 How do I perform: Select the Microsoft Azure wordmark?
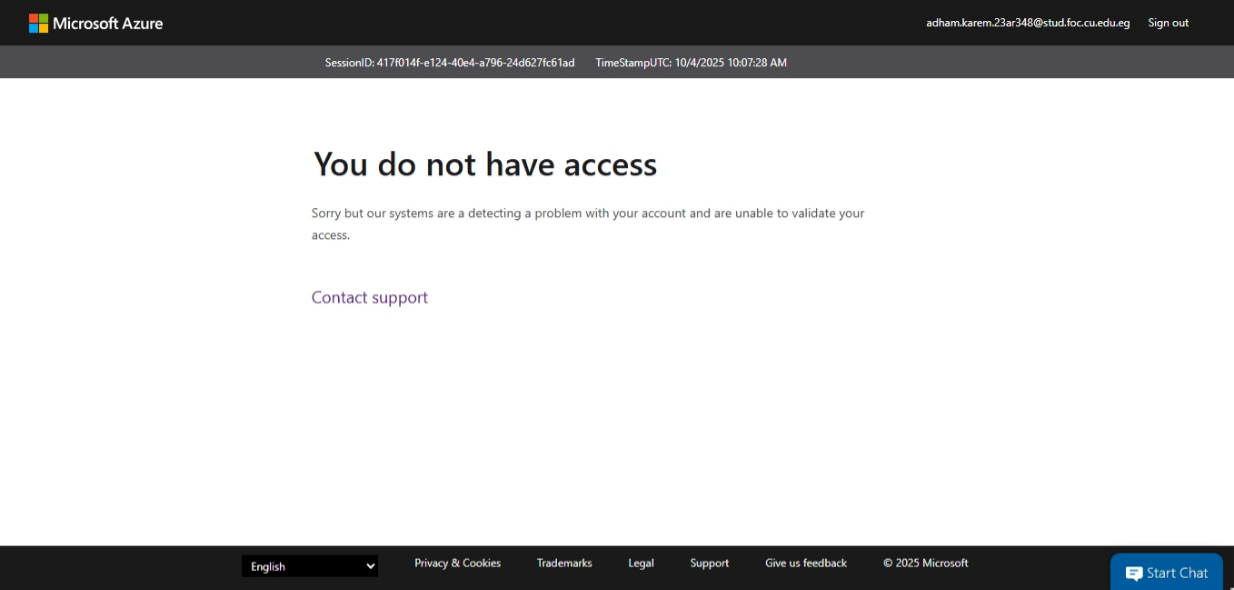point(108,23)
